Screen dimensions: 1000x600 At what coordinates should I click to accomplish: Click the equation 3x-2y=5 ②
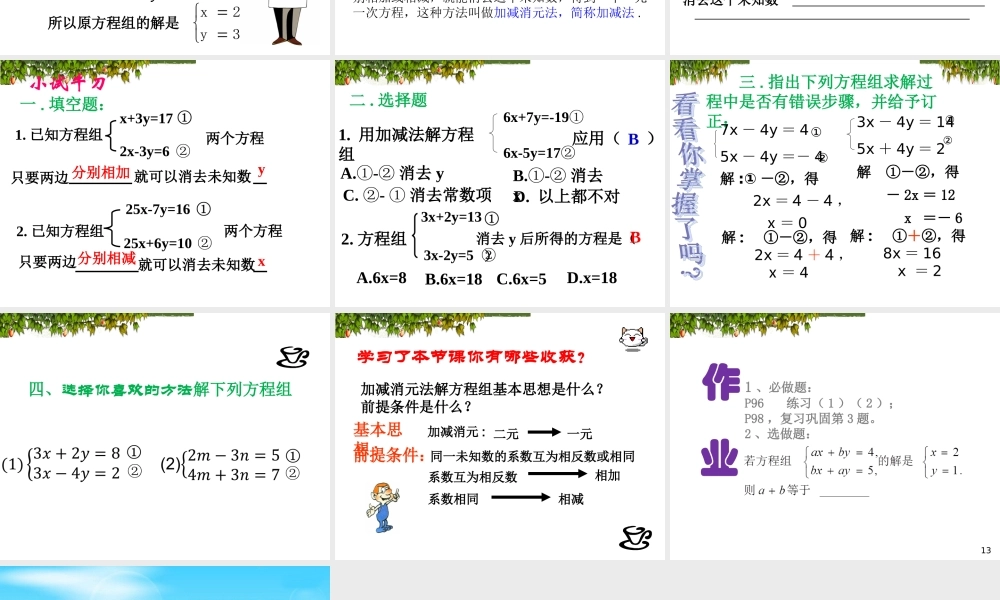coord(459,255)
